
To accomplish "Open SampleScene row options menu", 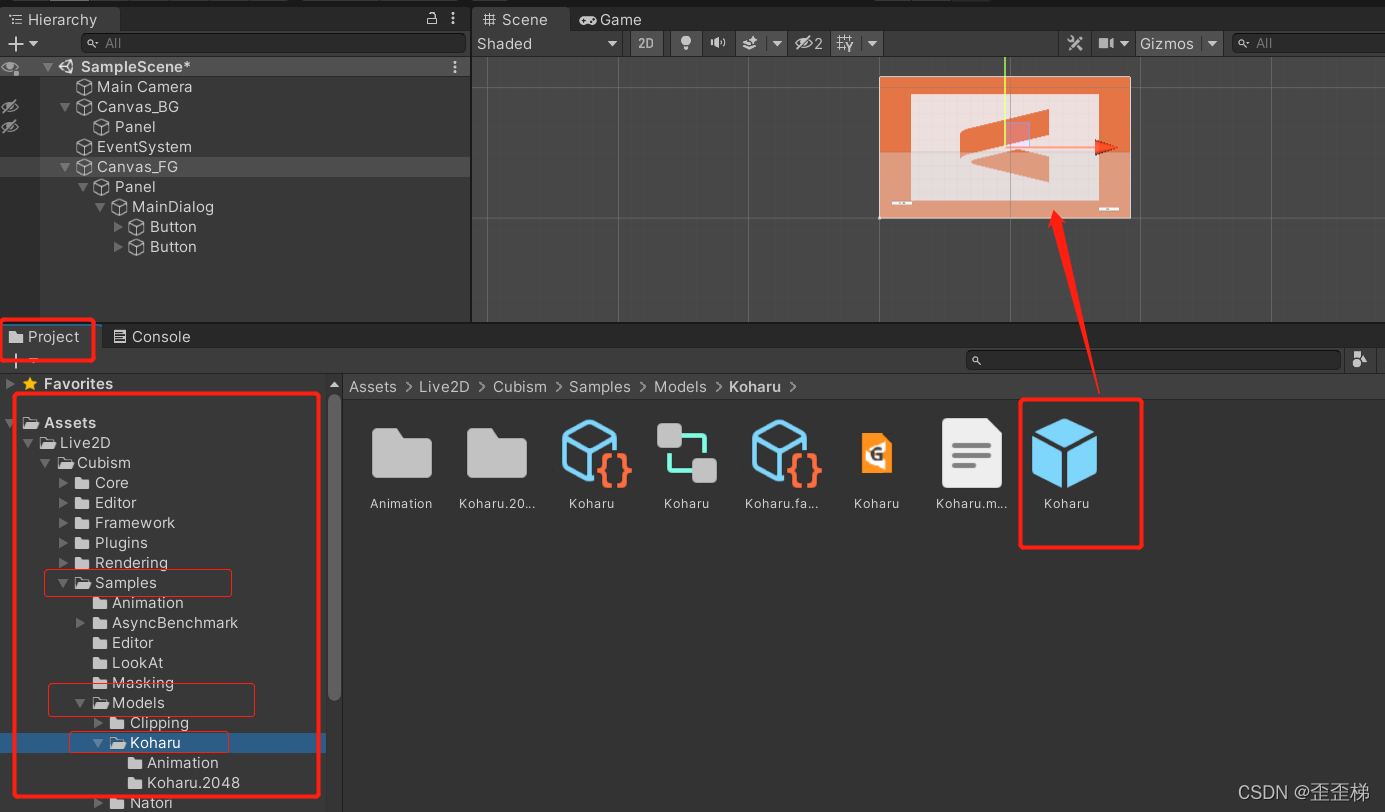I will [455, 67].
